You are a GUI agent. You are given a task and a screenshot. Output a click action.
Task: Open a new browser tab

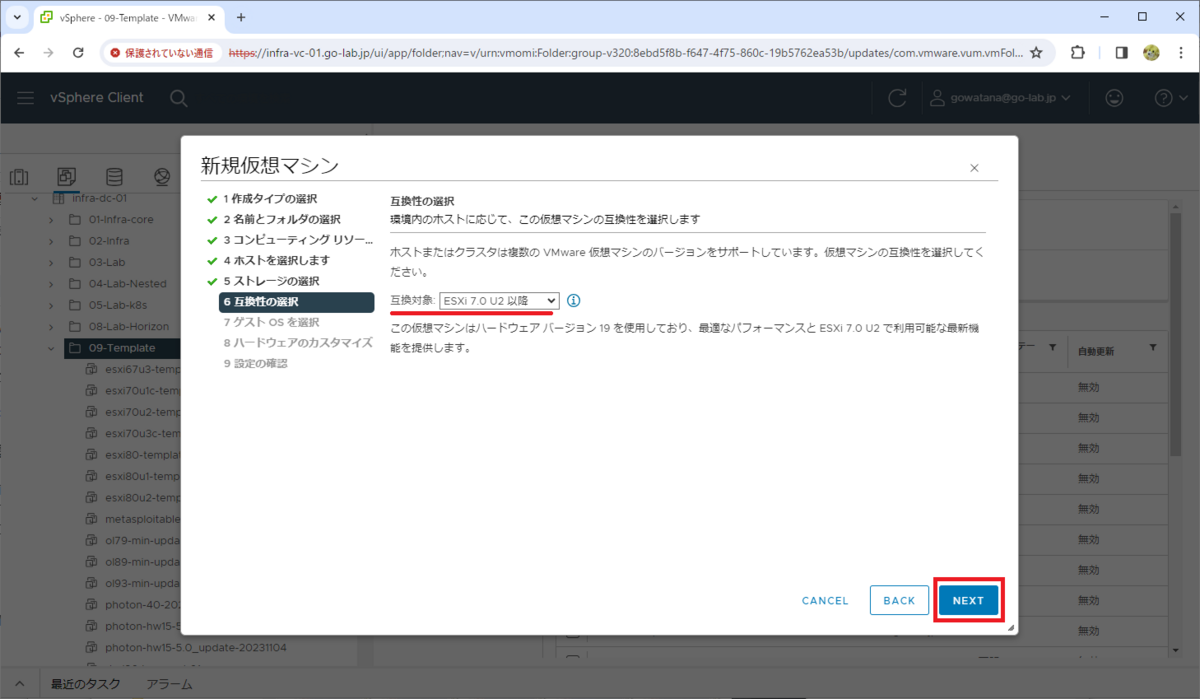coord(241,17)
